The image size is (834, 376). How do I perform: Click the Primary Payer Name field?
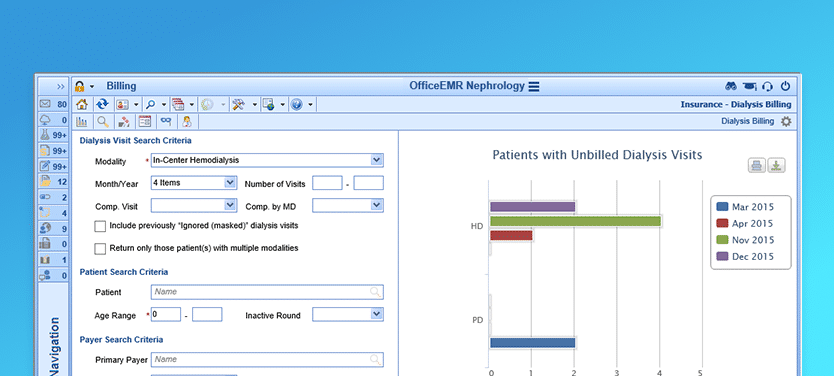tap(267, 360)
